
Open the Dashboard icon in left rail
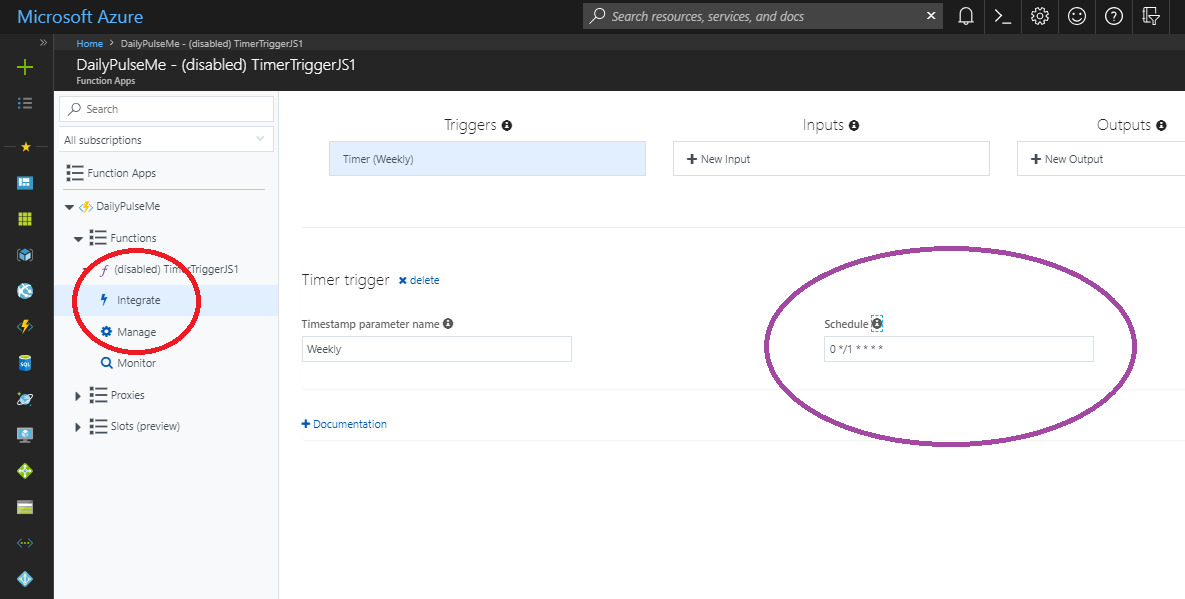(x=25, y=182)
